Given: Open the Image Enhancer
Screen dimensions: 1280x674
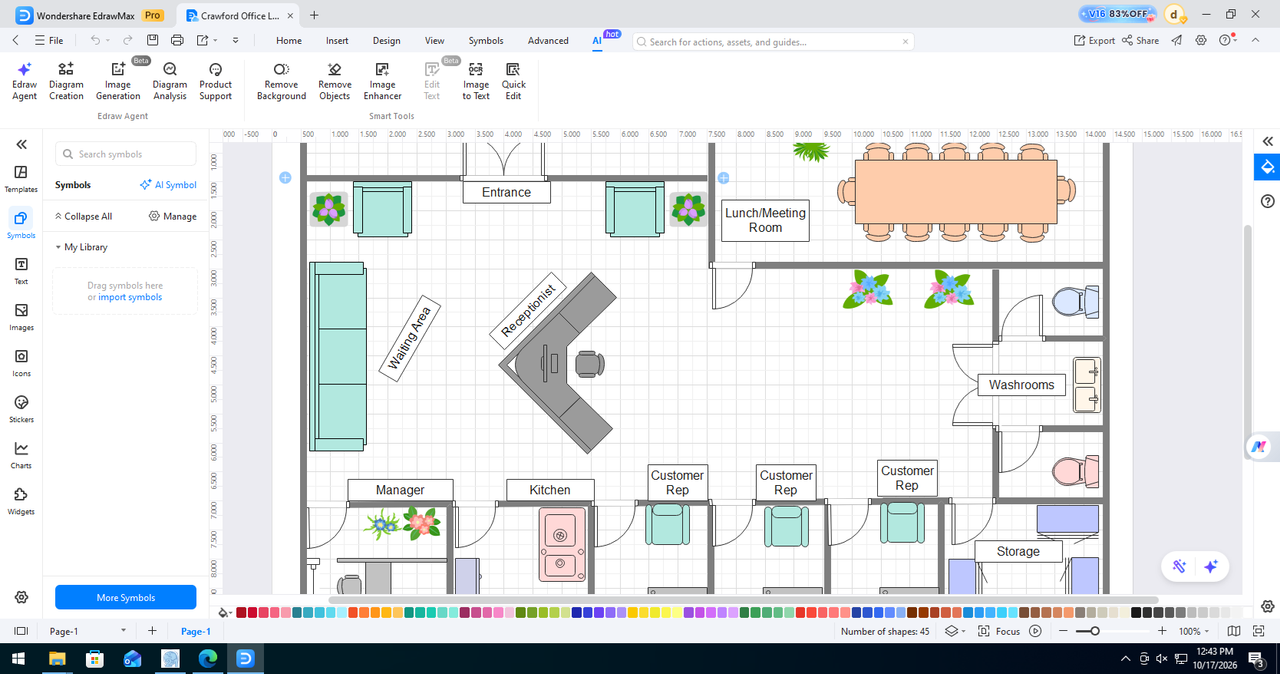Looking at the screenshot, I should (x=382, y=81).
